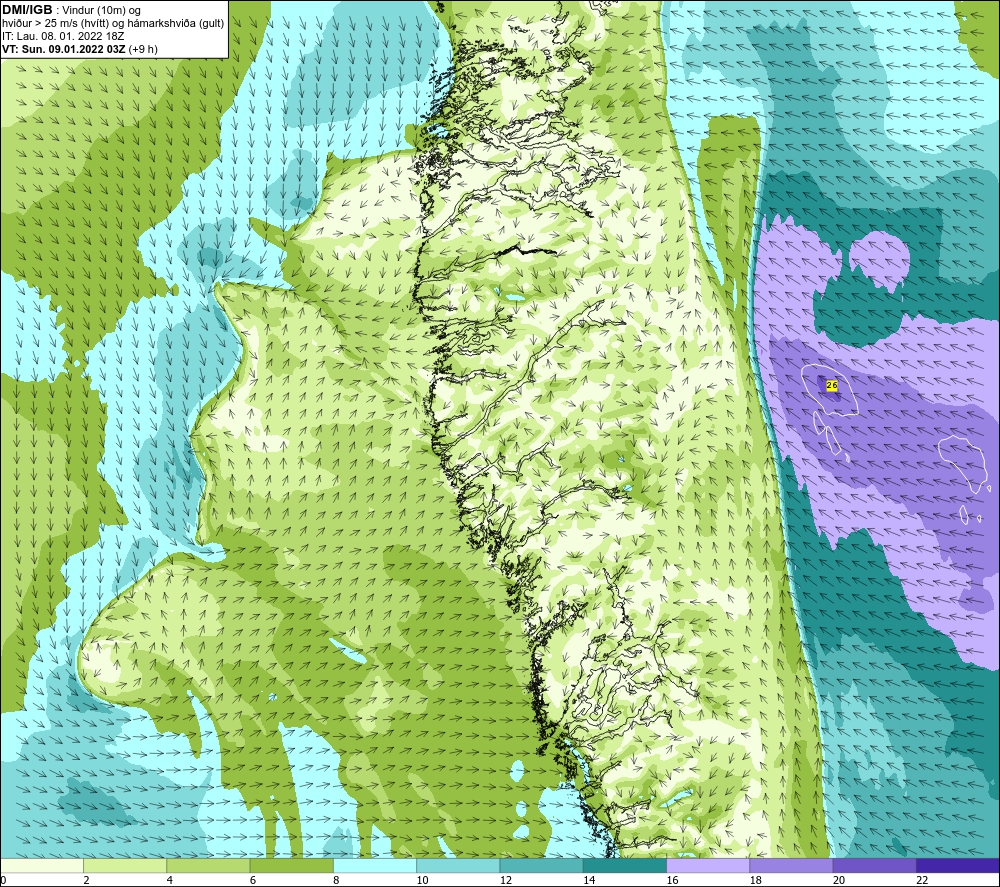
Task: Select the 12–14 teal legend swatch
Action: [541, 865]
